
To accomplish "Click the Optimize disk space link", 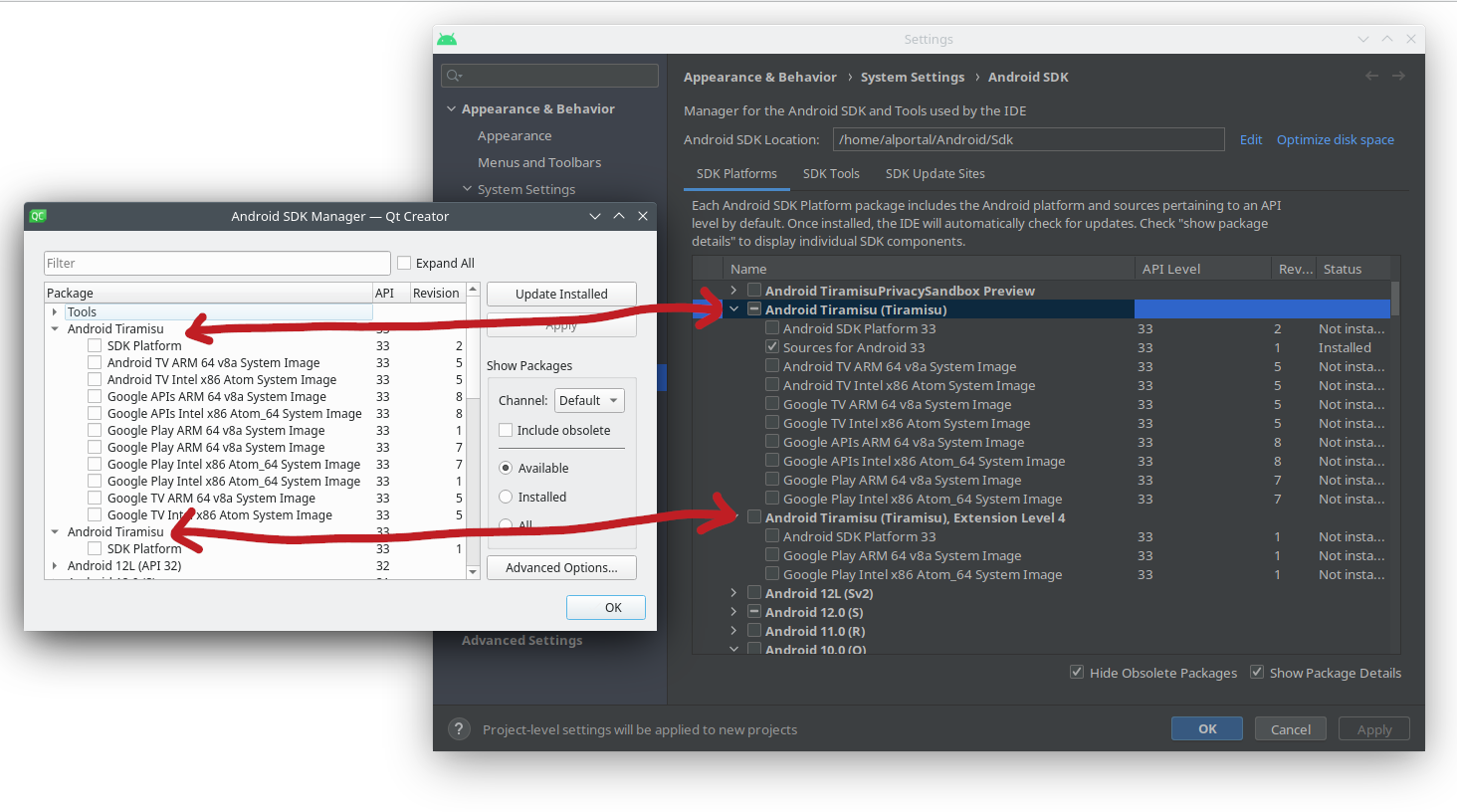I will pyautogui.click(x=1336, y=139).
